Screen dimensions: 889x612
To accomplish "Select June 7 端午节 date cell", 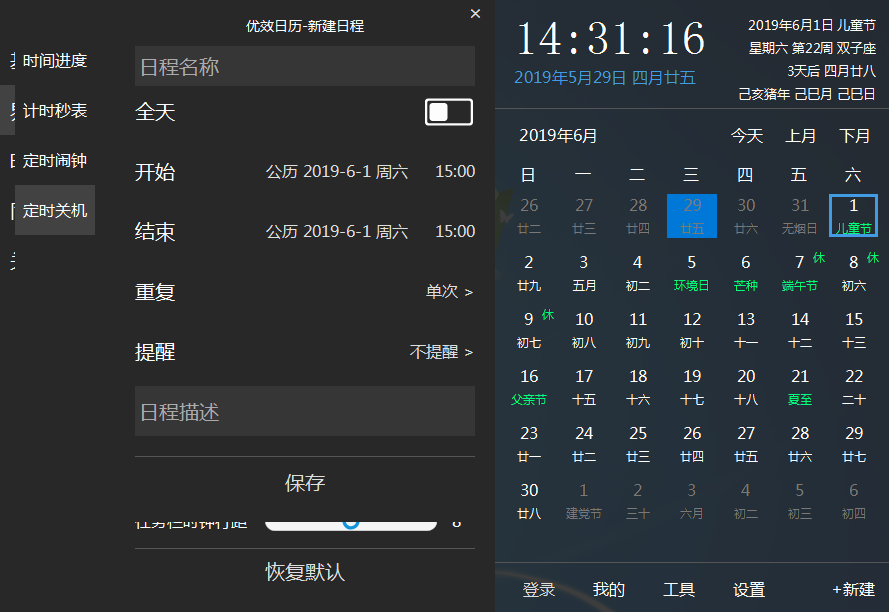I will 800,272.
